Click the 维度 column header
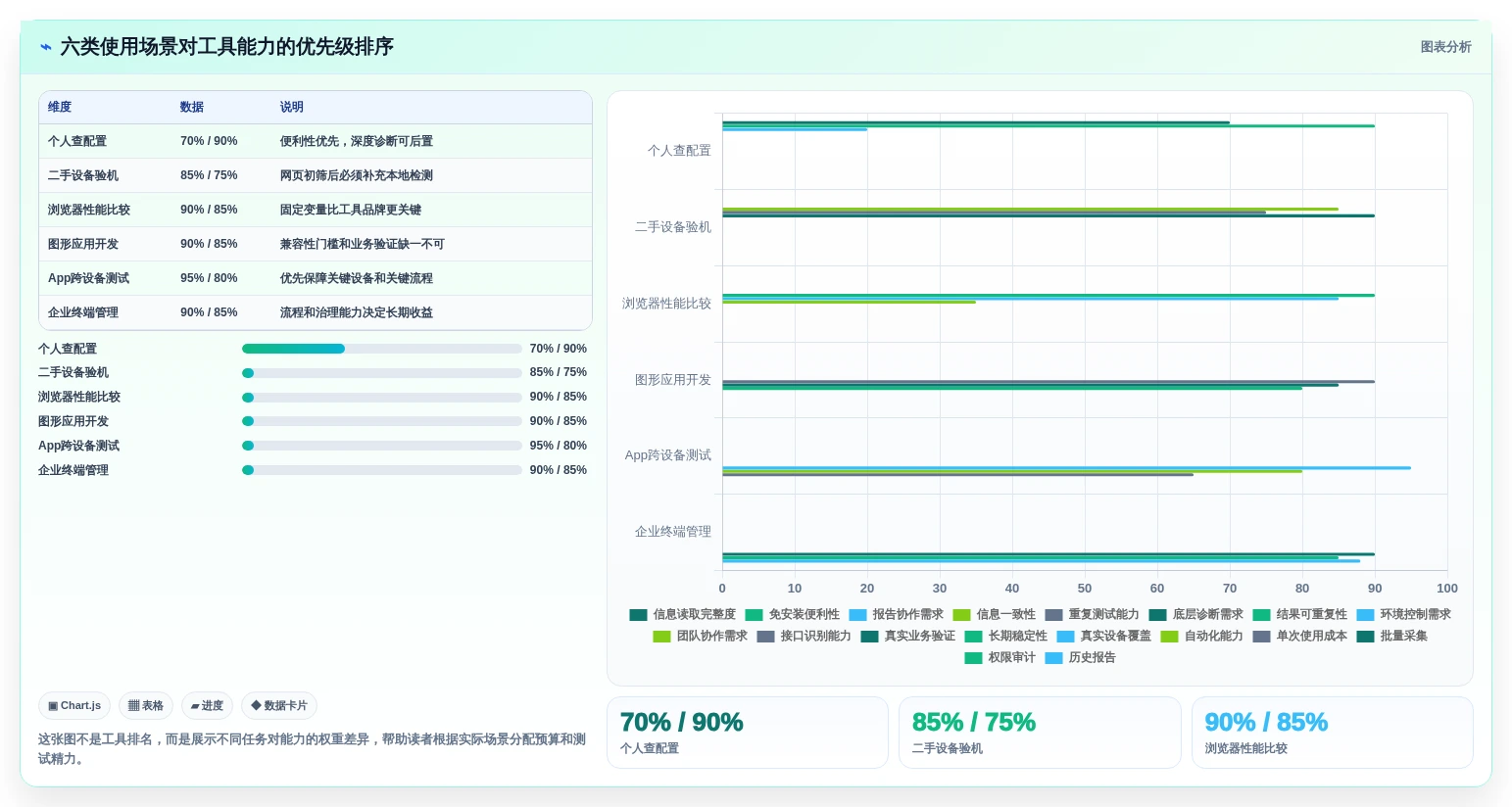The image size is (1512, 807). (60, 107)
